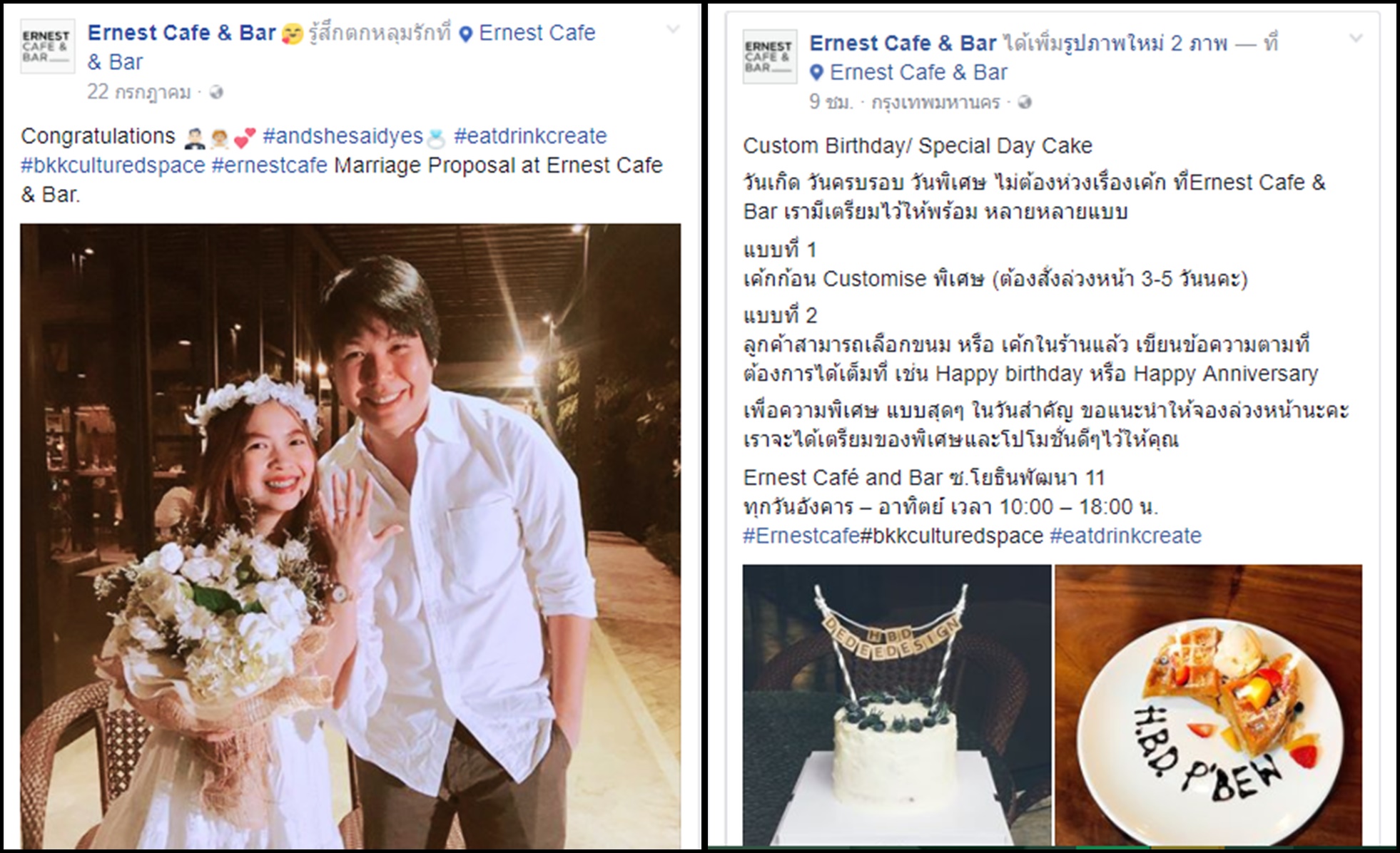
Task: Click Ernest Cafe logo on left post
Action: tap(47, 46)
